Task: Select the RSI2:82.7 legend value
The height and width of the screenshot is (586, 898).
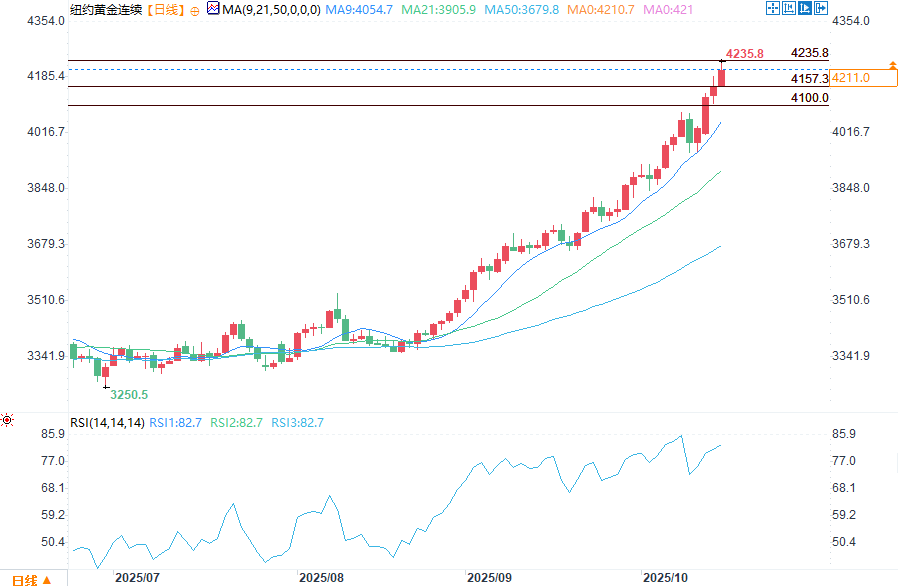Action: (236, 423)
